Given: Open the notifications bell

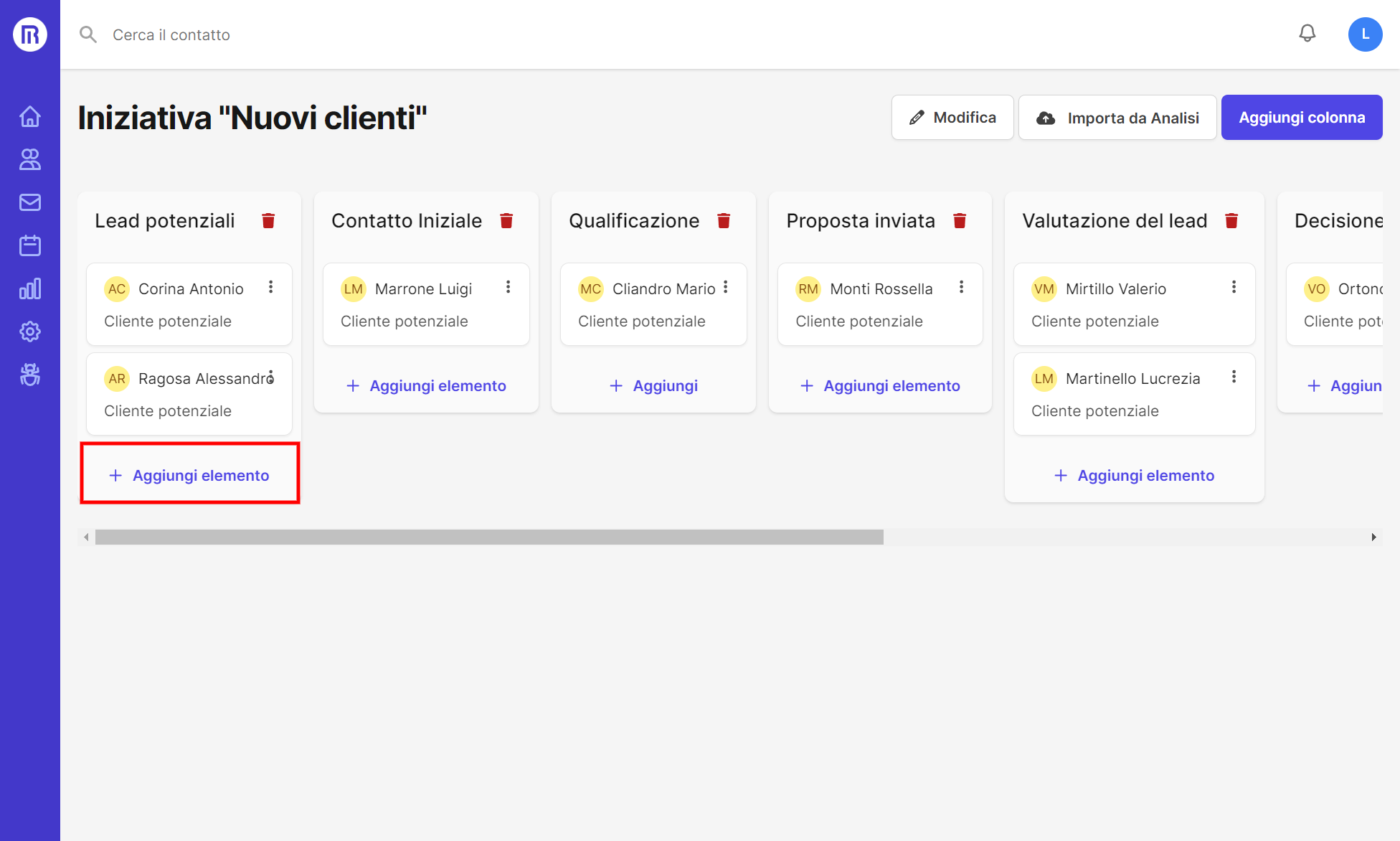Looking at the screenshot, I should (1307, 34).
